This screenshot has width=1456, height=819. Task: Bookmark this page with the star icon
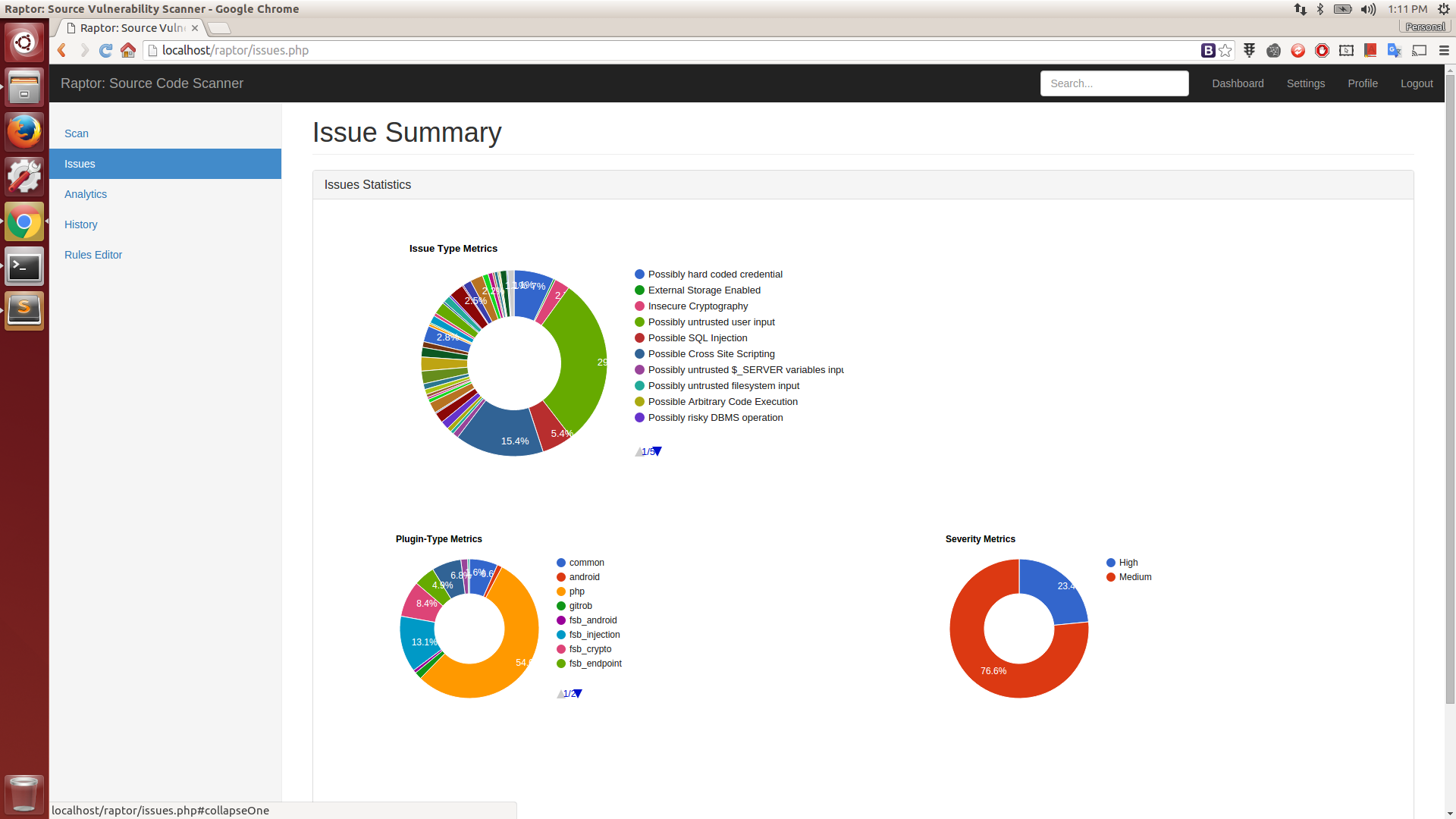click(1225, 50)
